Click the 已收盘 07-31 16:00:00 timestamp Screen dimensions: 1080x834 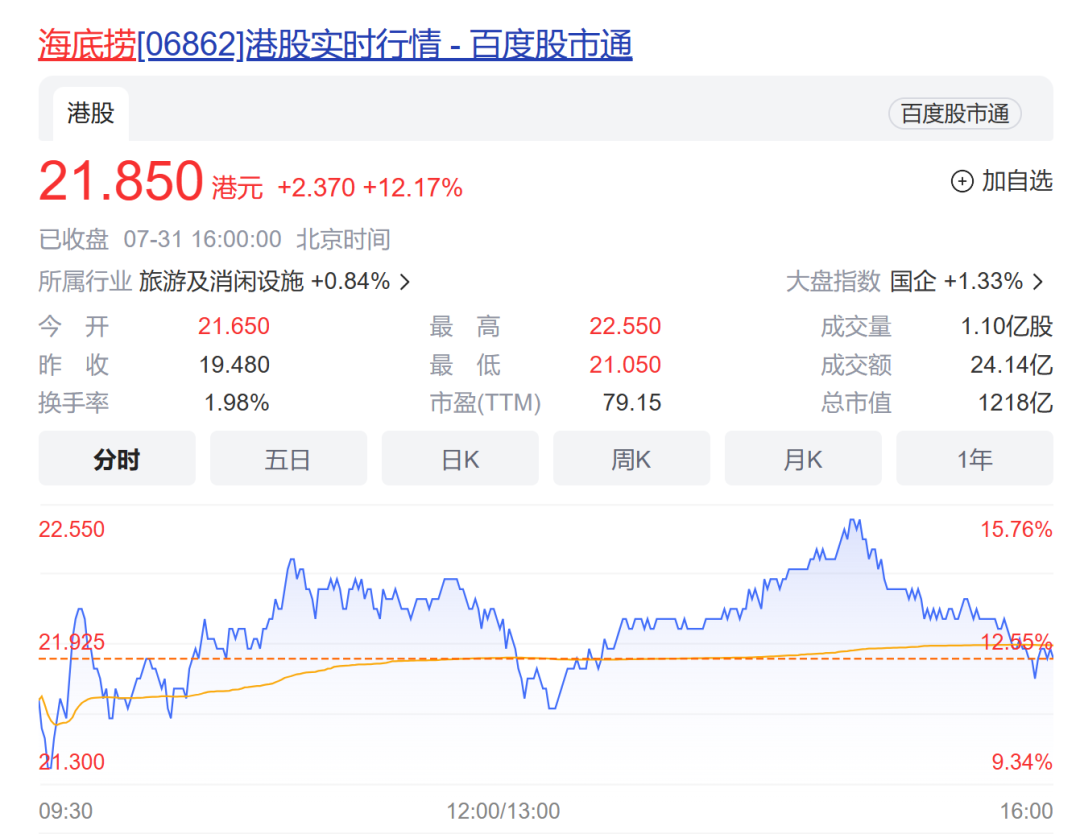[214, 239]
